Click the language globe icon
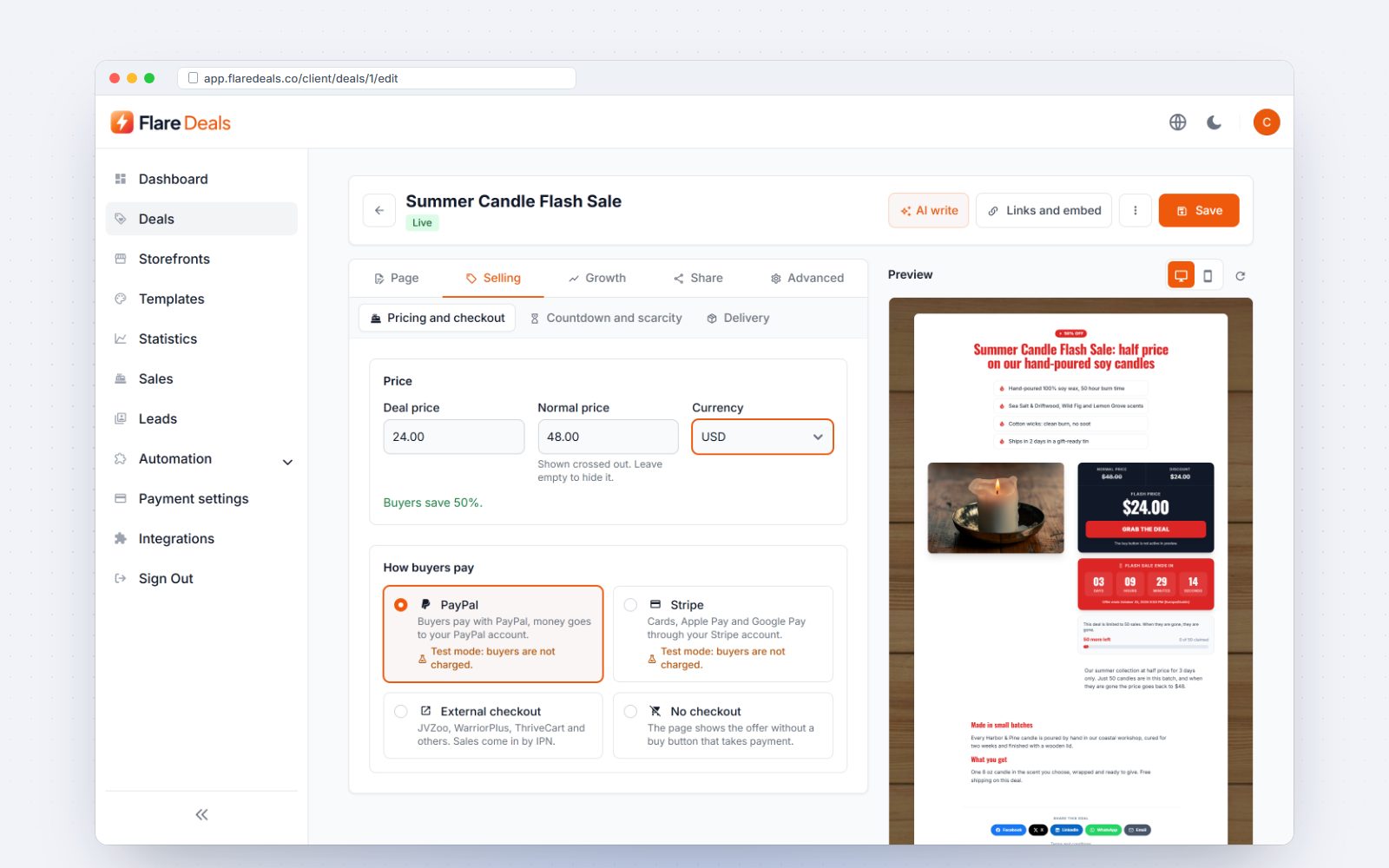The width and height of the screenshot is (1389, 868). point(1177,122)
